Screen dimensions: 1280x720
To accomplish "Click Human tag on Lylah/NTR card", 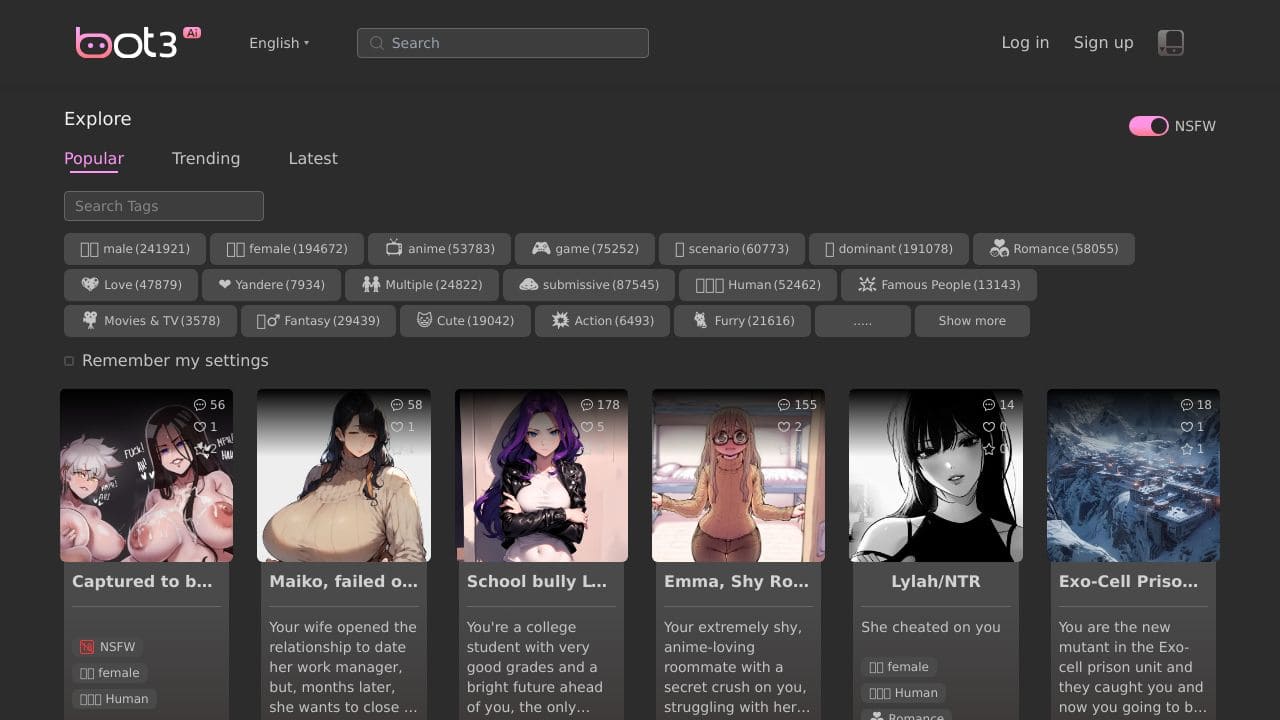I will [903, 693].
